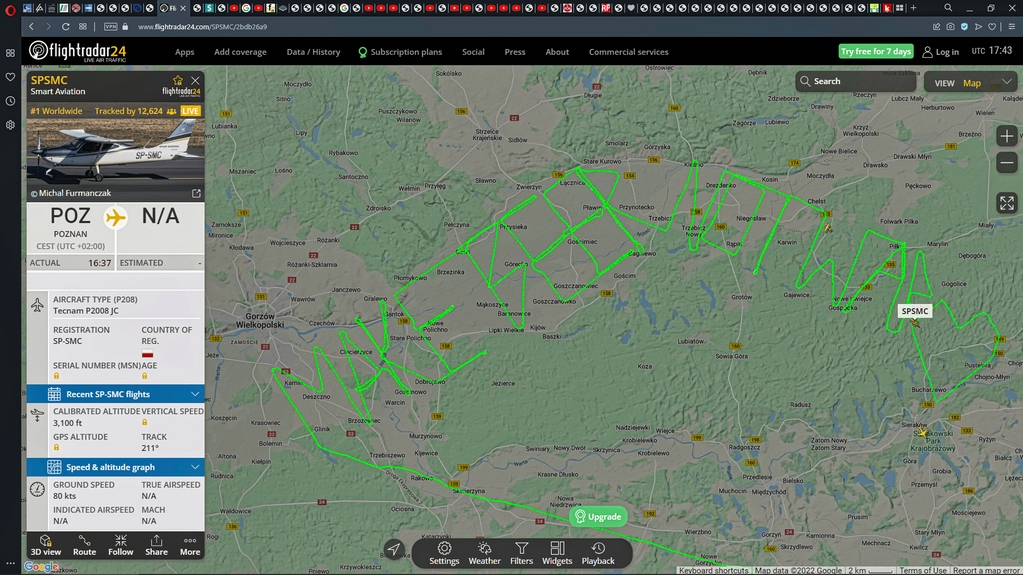Expand Speed & altitude graph section
Image resolution: width=1023 pixels, height=575 pixels.
pos(115,467)
